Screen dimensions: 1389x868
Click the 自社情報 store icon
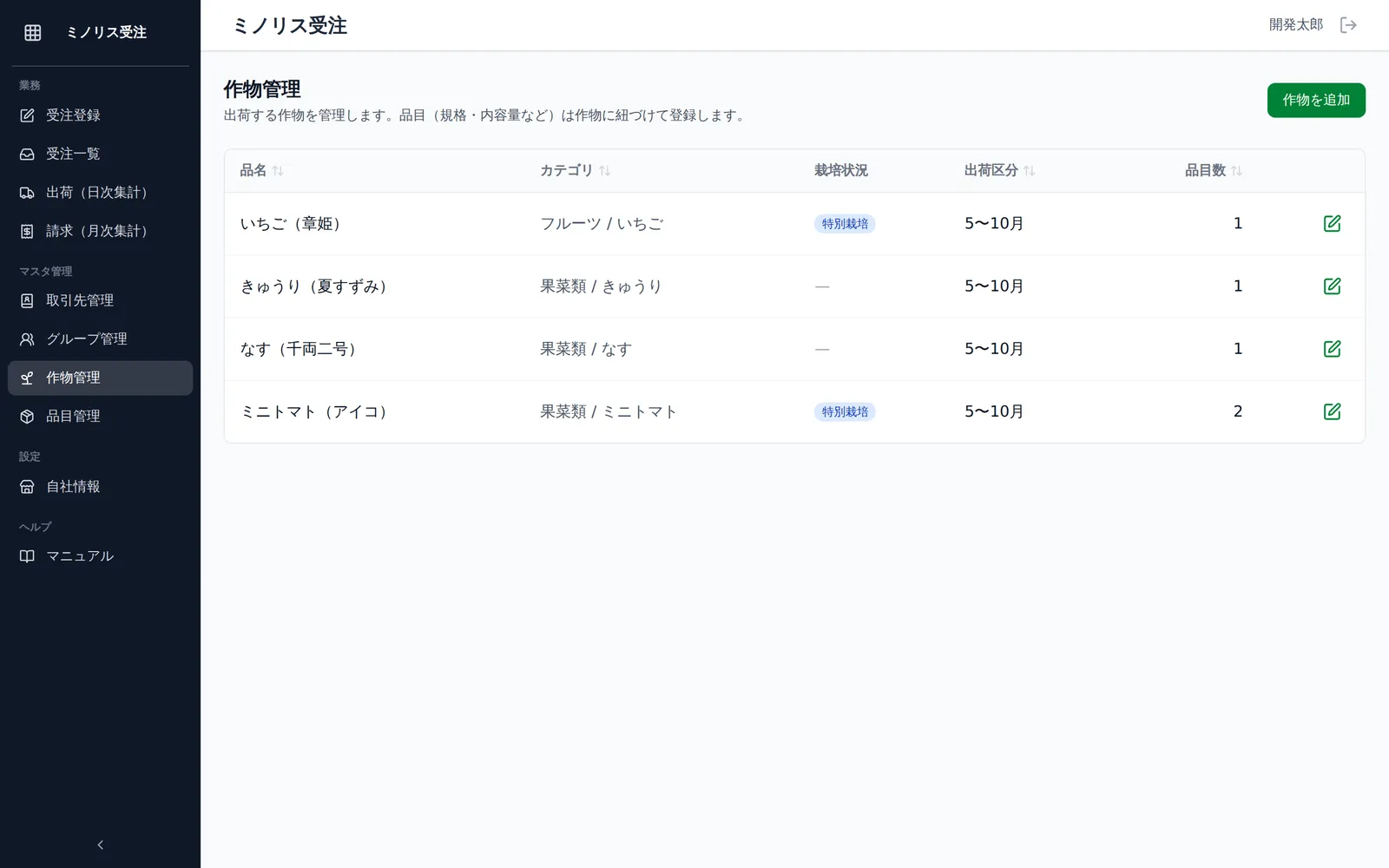click(27, 487)
